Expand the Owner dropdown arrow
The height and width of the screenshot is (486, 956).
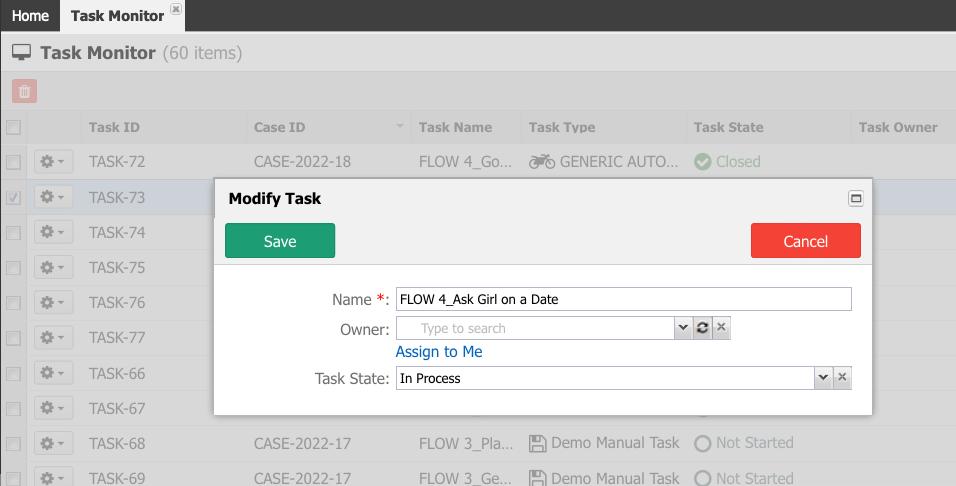[683, 328]
